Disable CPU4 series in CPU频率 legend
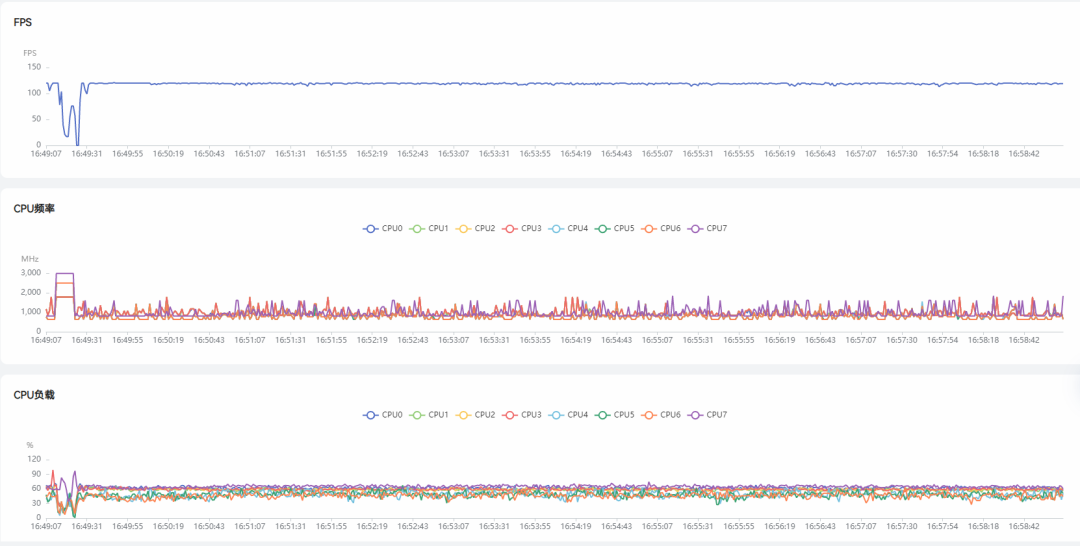Screen dimensions: 1080x546 click(x=556, y=229)
